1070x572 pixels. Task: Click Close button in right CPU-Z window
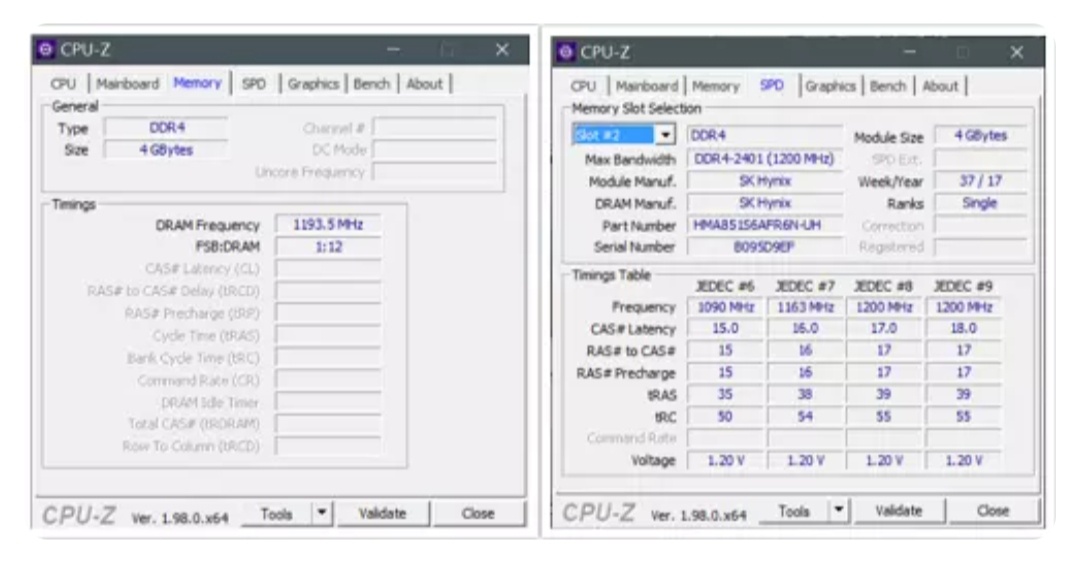coord(993,511)
